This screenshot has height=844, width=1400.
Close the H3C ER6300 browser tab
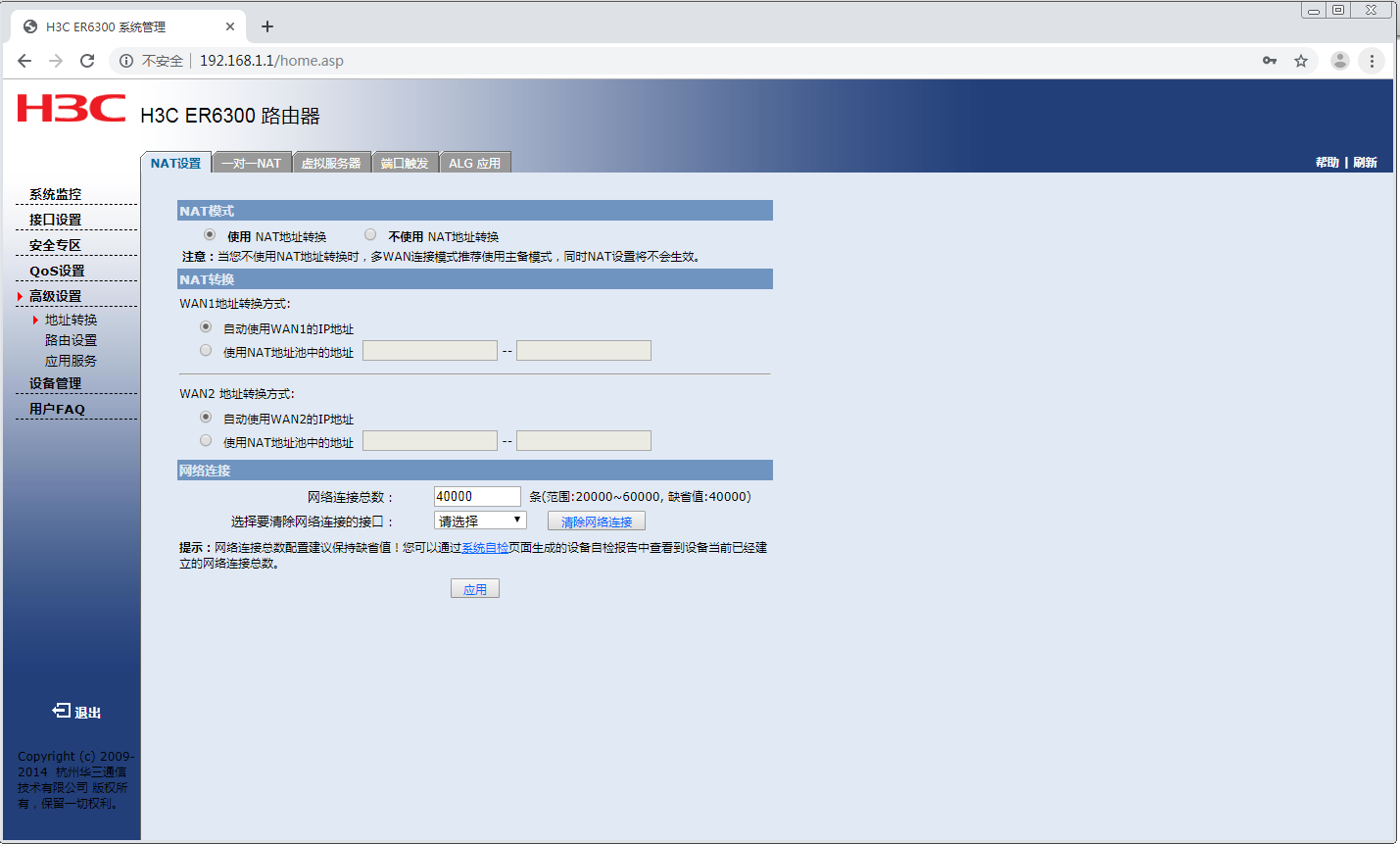pos(230,26)
